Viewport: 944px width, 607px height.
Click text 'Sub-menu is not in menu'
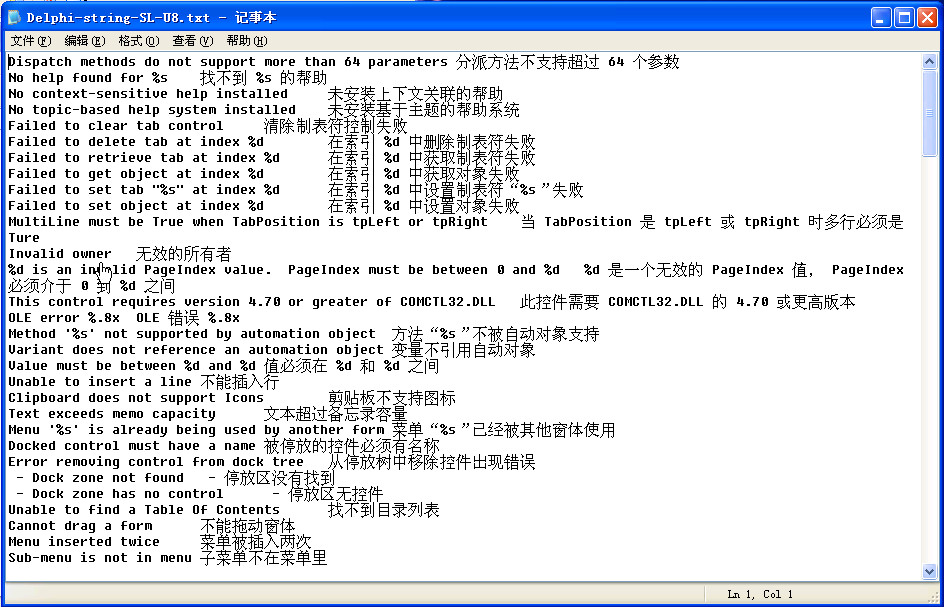click(100, 558)
